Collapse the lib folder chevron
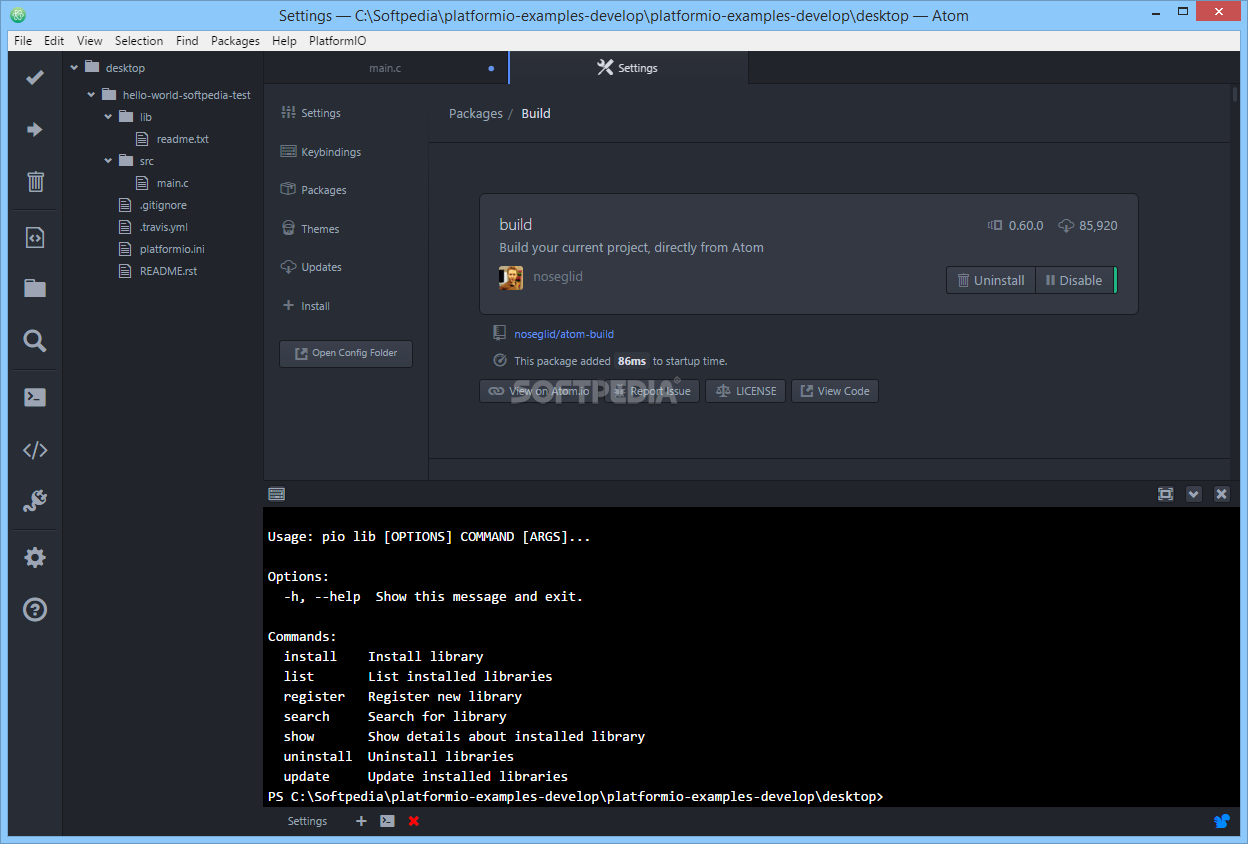The image size is (1248, 844). 109,117
